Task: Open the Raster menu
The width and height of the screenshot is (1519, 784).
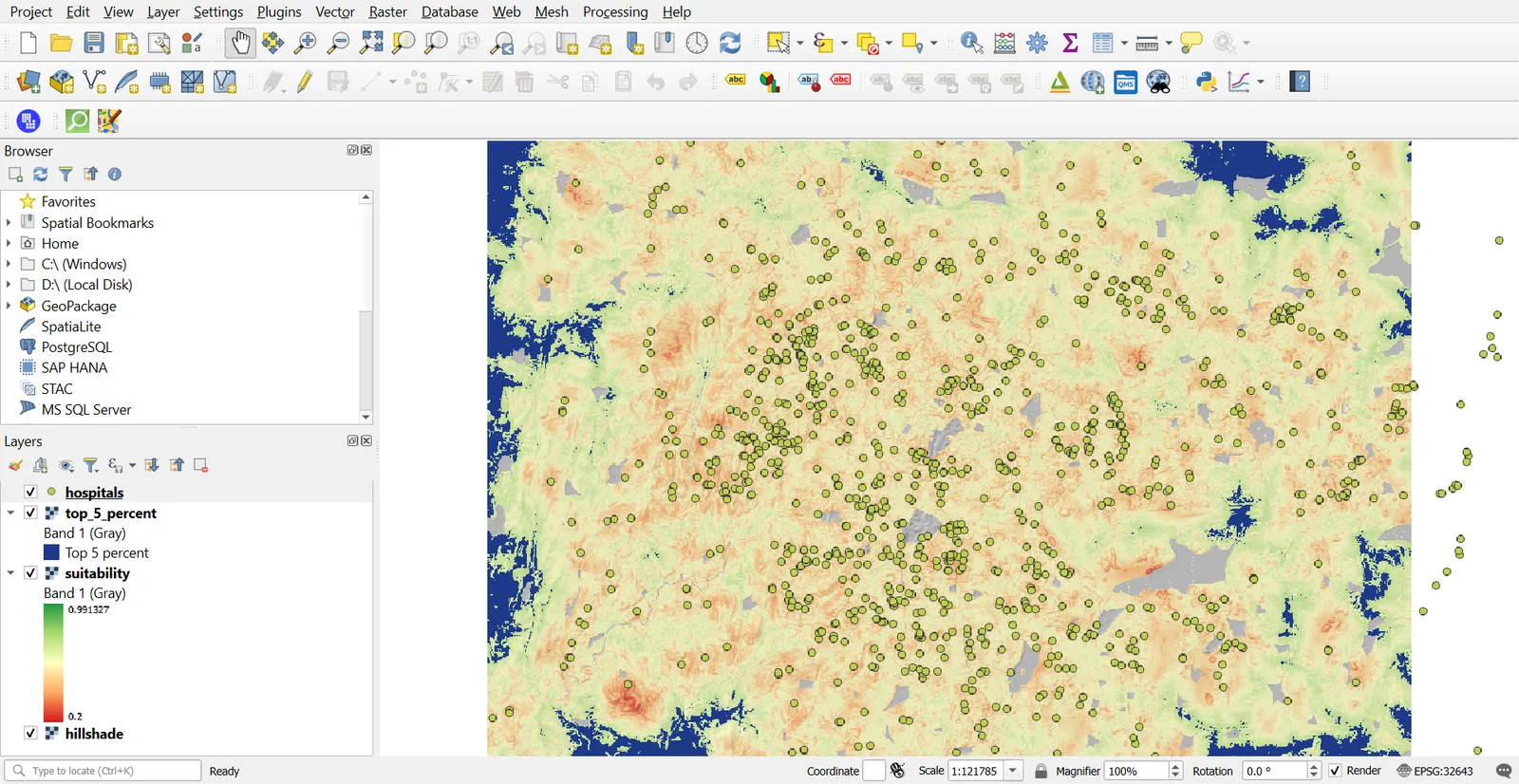Action: (387, 11)
